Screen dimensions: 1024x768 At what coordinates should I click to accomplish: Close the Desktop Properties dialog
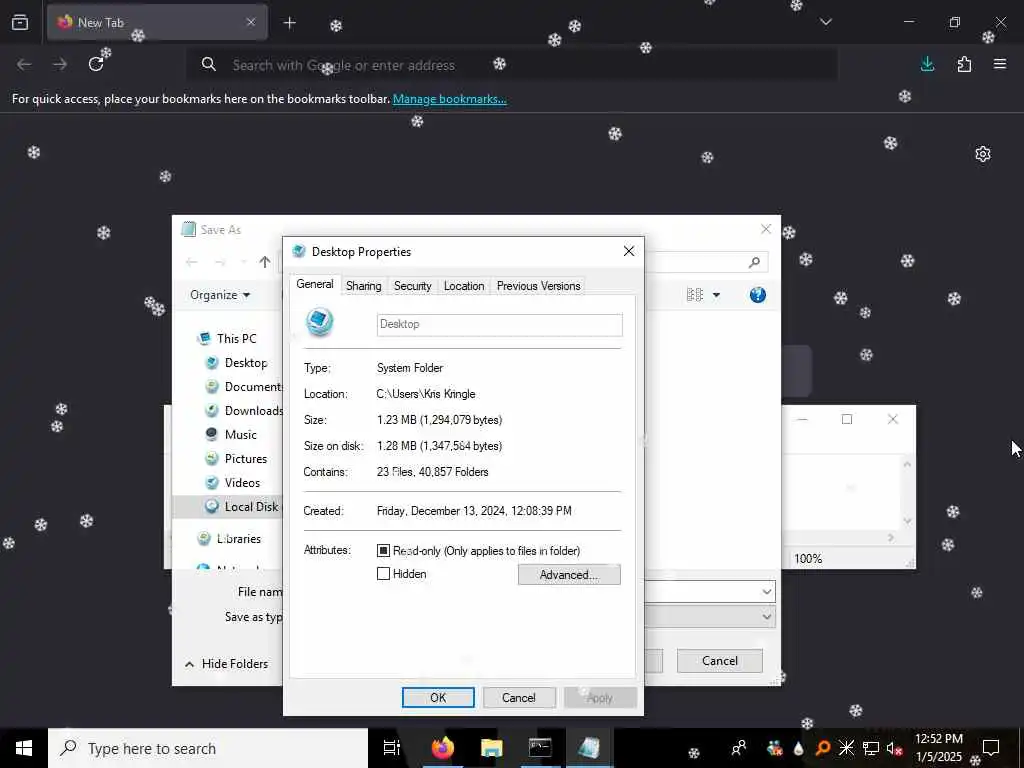(628, 251)
